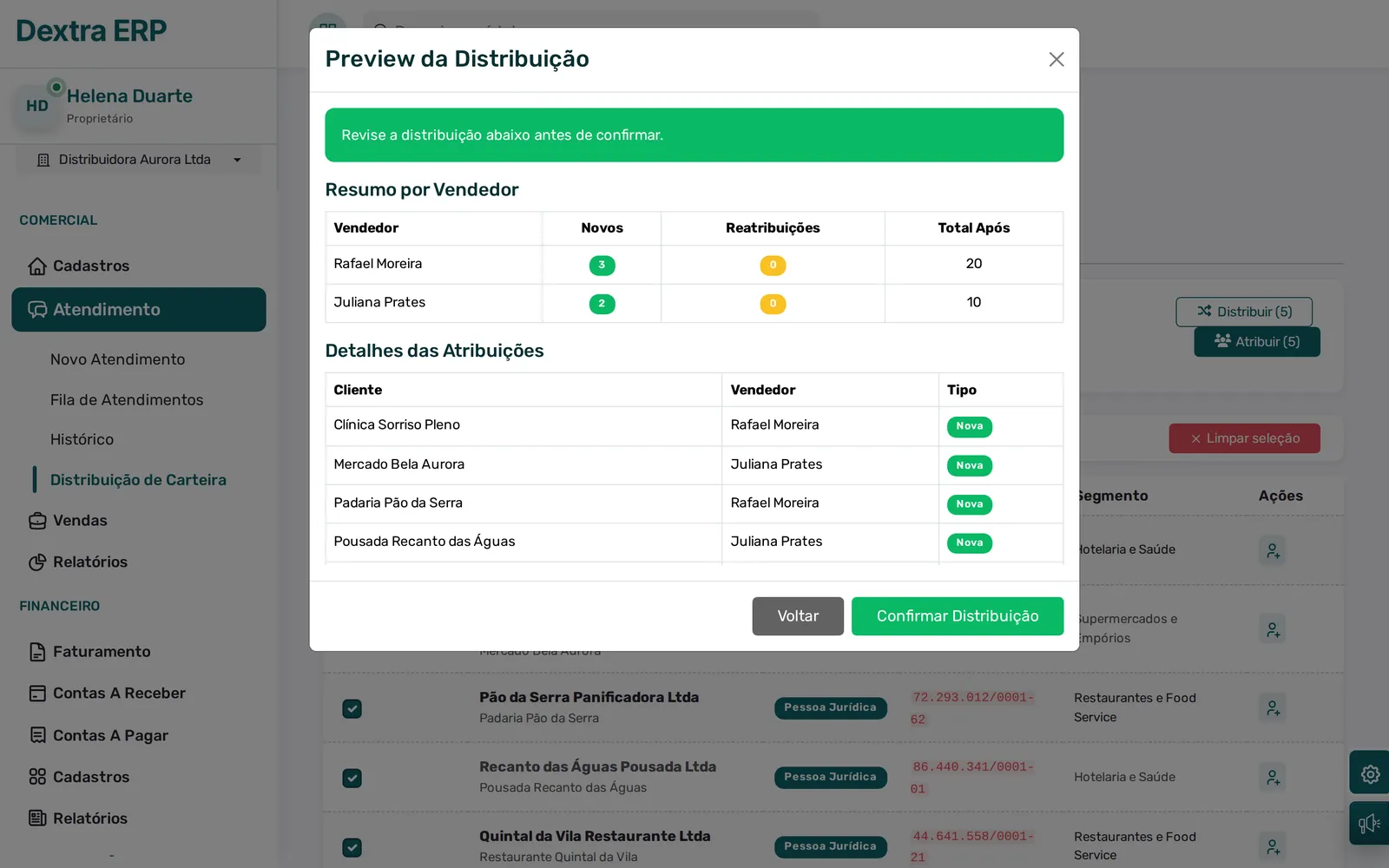Assign seller icon for Pão da Serra row
This screenshot has height=868, width=1389.
1273,708
